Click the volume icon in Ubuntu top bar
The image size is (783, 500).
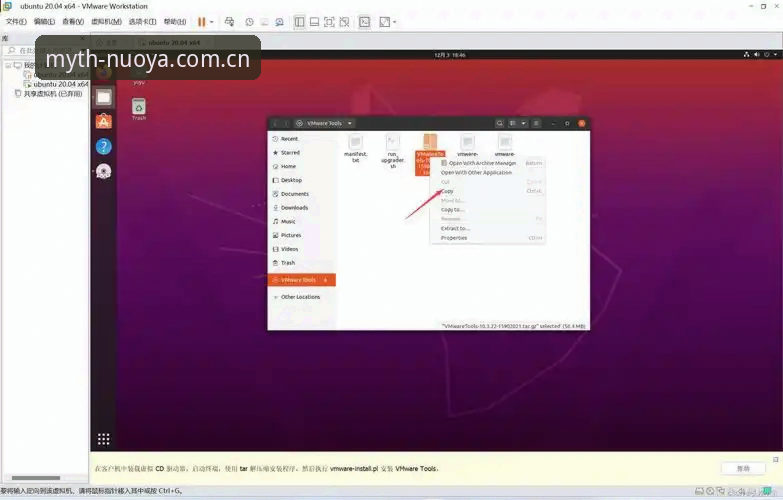(x=757, y=54)
